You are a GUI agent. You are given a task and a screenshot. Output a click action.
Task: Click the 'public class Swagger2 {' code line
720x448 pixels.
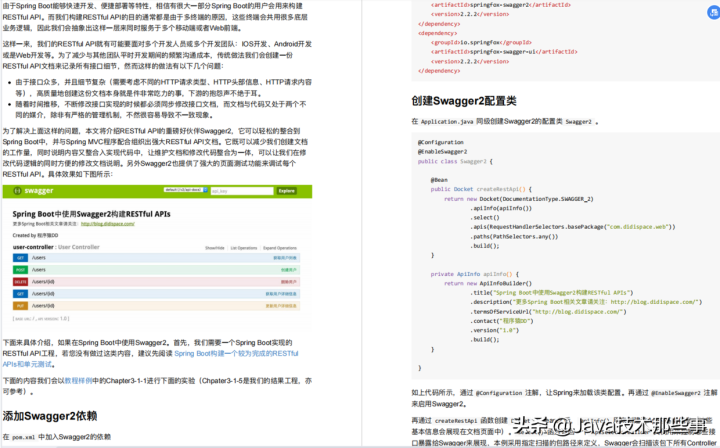(x=455, y=161)
